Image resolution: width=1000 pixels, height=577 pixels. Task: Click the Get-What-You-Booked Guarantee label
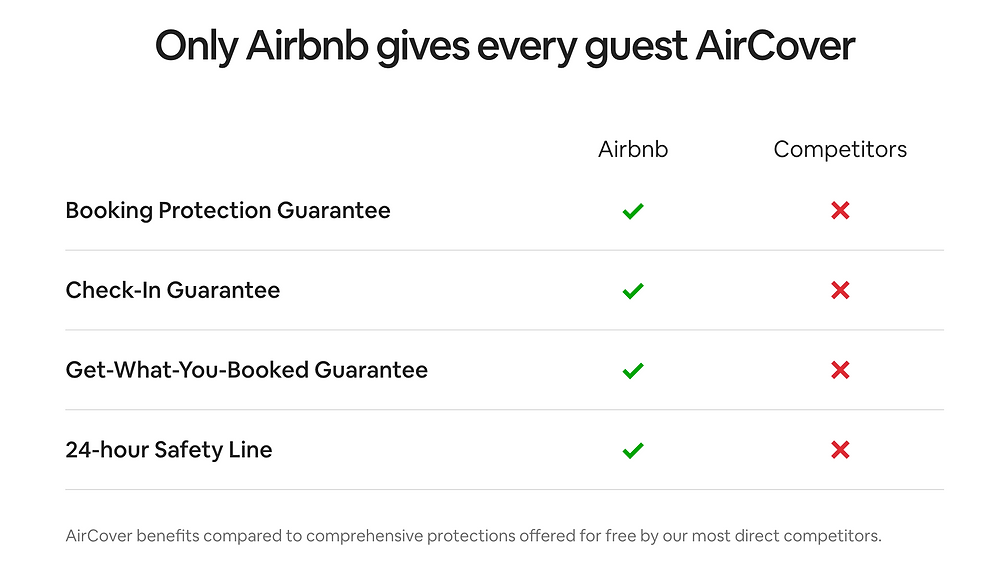pyautogui.click(x=247, y=370)
